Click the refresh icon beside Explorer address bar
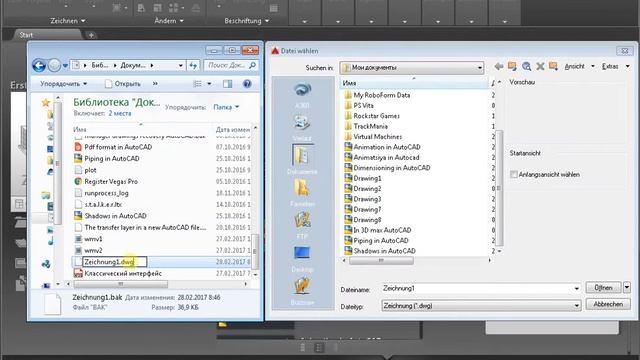Viewport: 640px width, 360px height. (x=193, y=65)
